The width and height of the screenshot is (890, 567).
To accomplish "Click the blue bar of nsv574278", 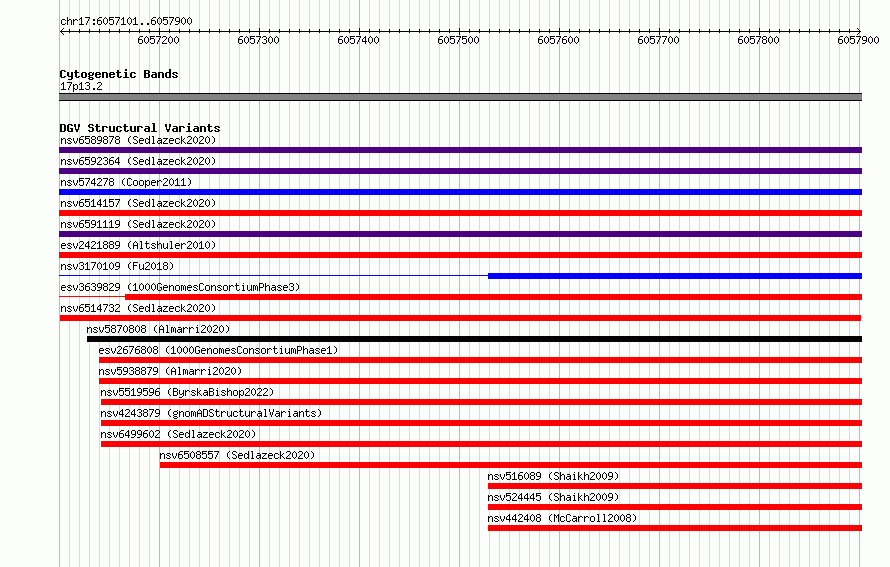I will point(460,192).
